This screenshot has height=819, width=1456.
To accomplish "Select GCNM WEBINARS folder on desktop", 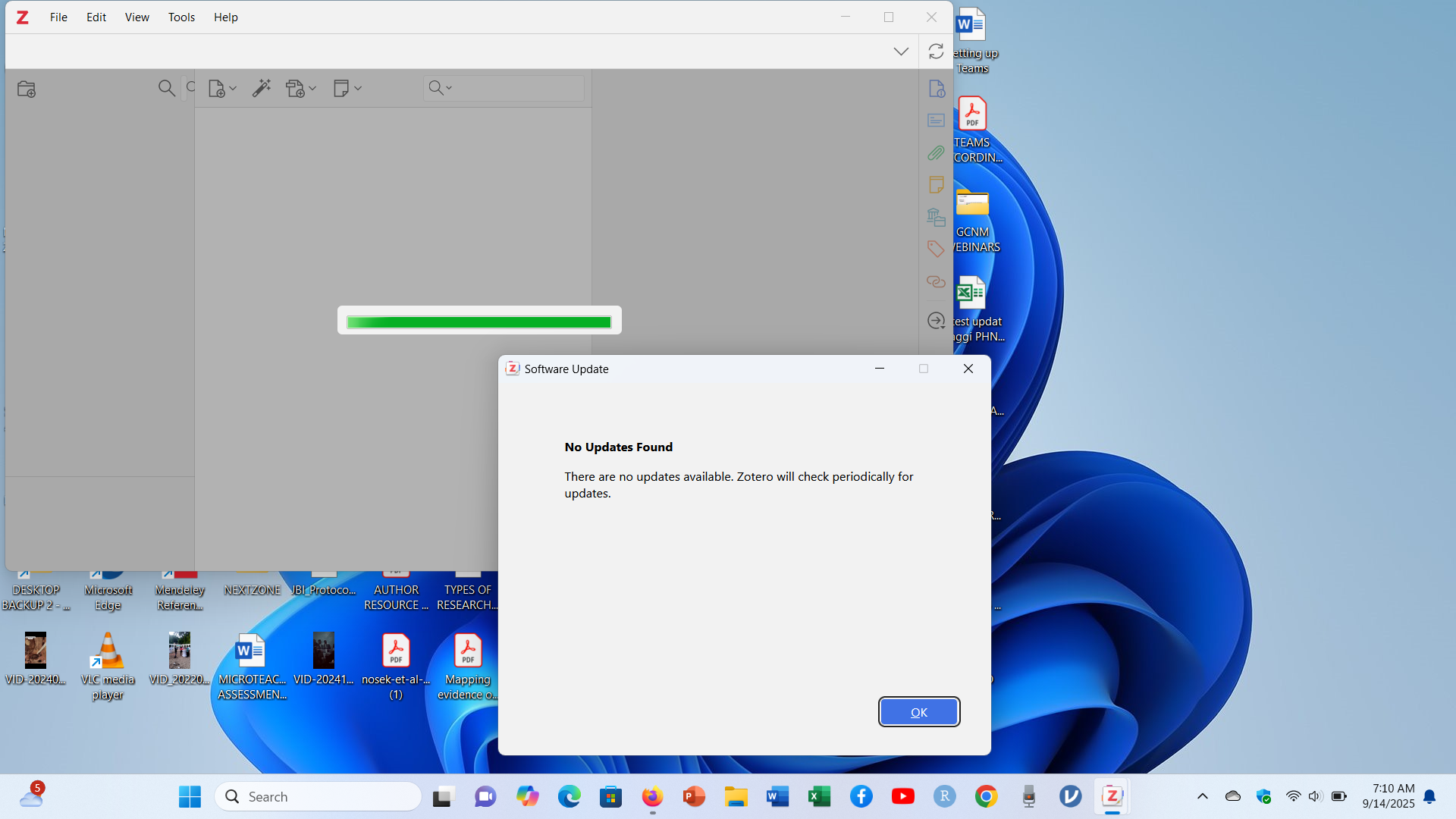I will [973, 220].
